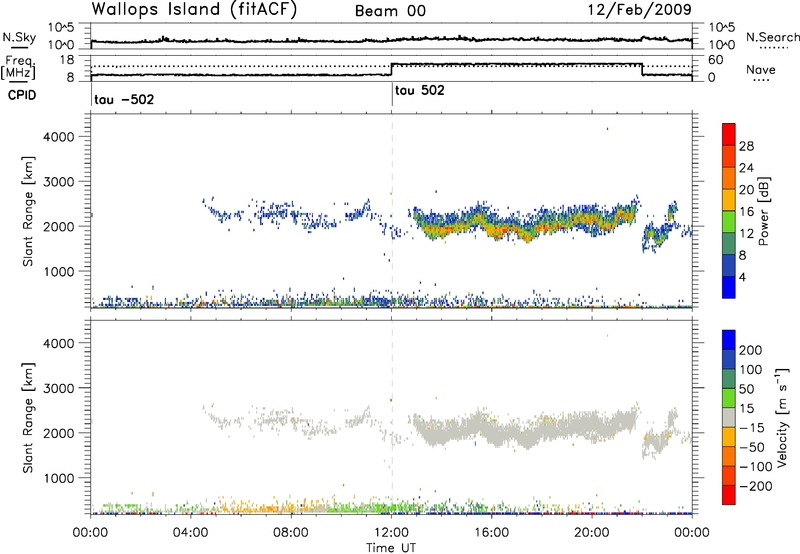Click the "3000" tick on power panel axis
The image size is (800, 554).
(59, 182)
